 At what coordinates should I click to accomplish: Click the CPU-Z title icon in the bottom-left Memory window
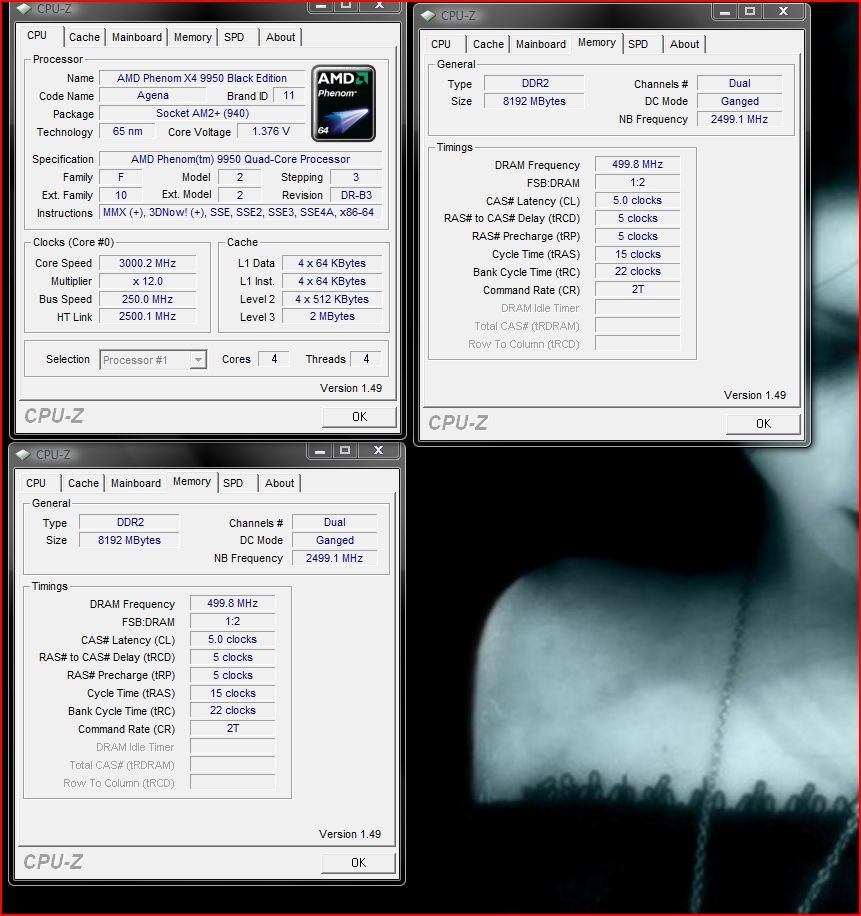point(23,454)
